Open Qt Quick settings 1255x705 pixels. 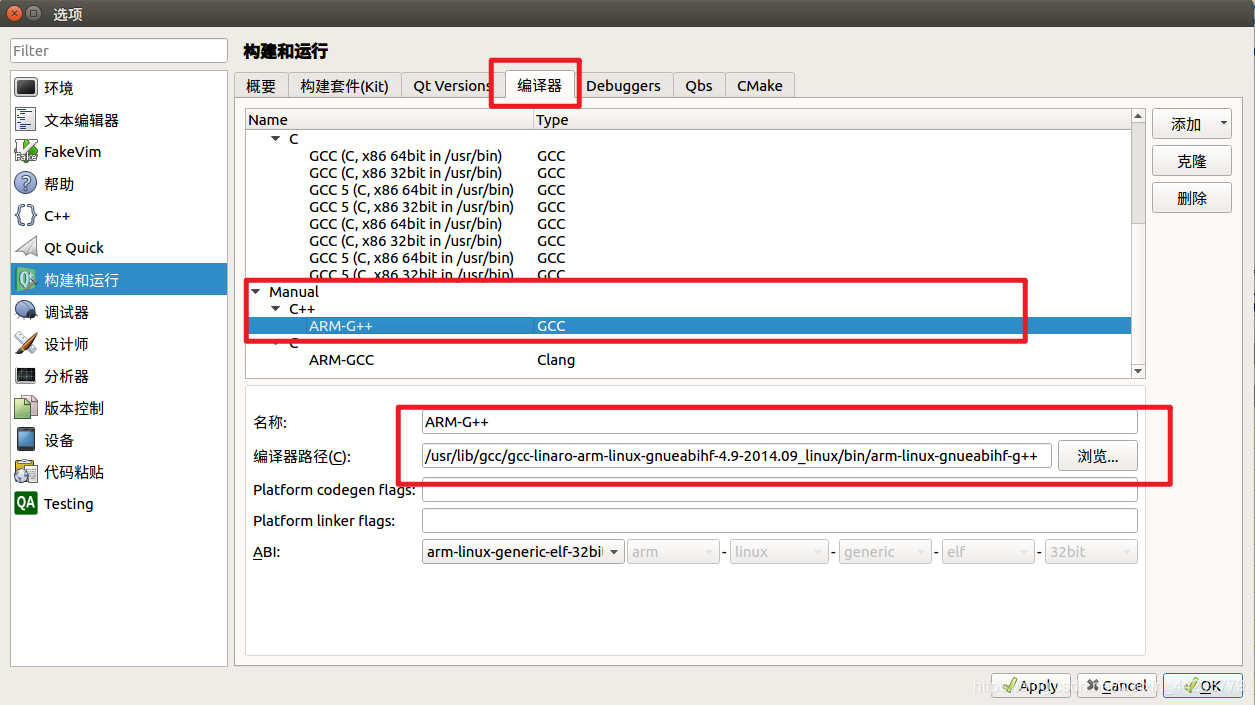tap(119, 248)
